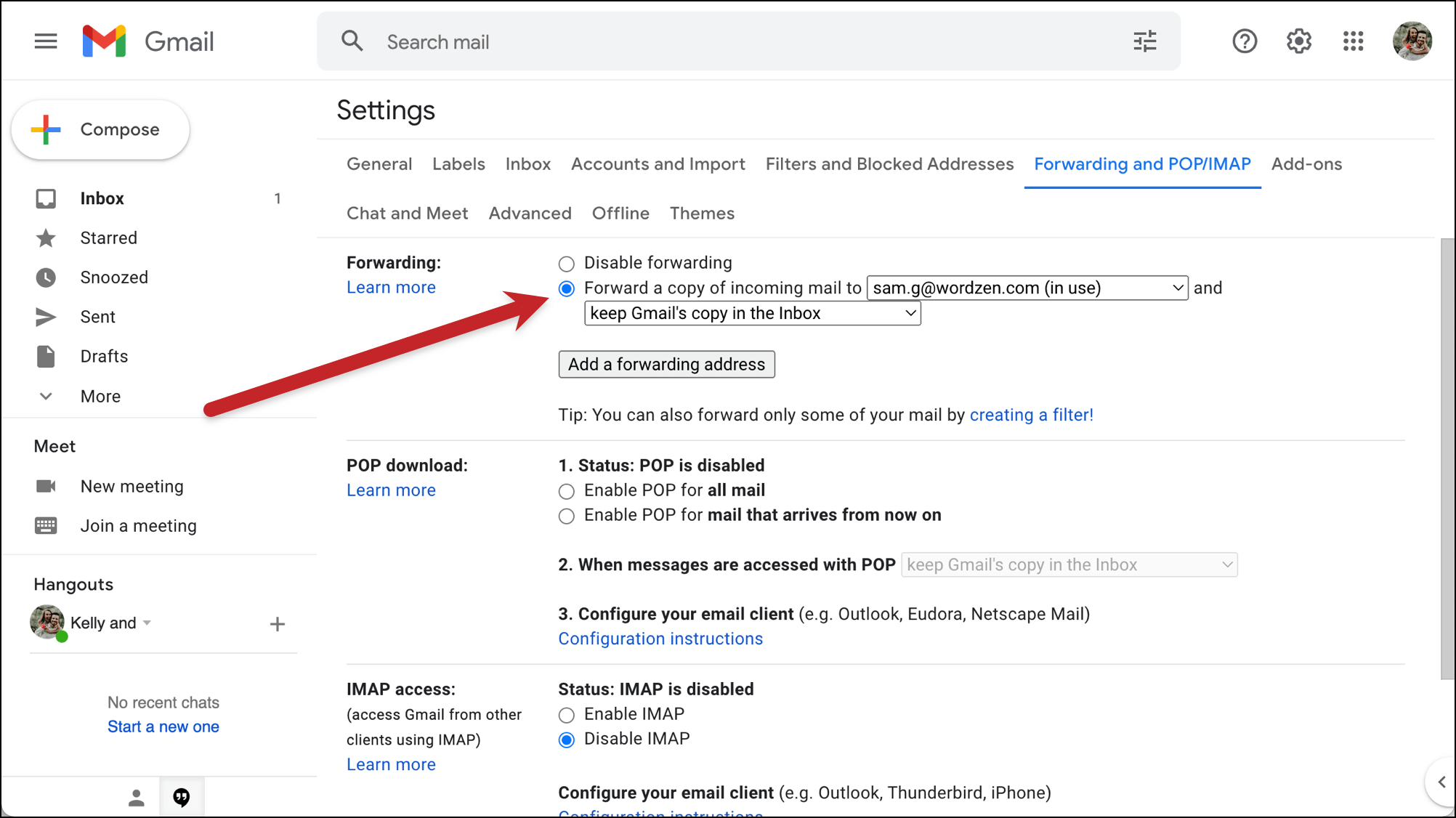
Task: Click the Sent arrow icon
Action: [x=46, y=317]
